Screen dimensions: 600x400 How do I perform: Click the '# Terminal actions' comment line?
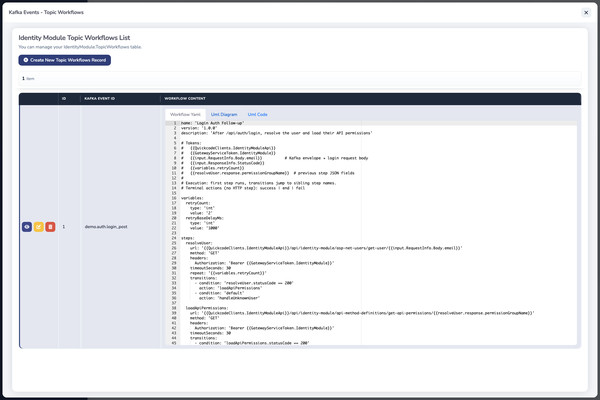point(243,188)
